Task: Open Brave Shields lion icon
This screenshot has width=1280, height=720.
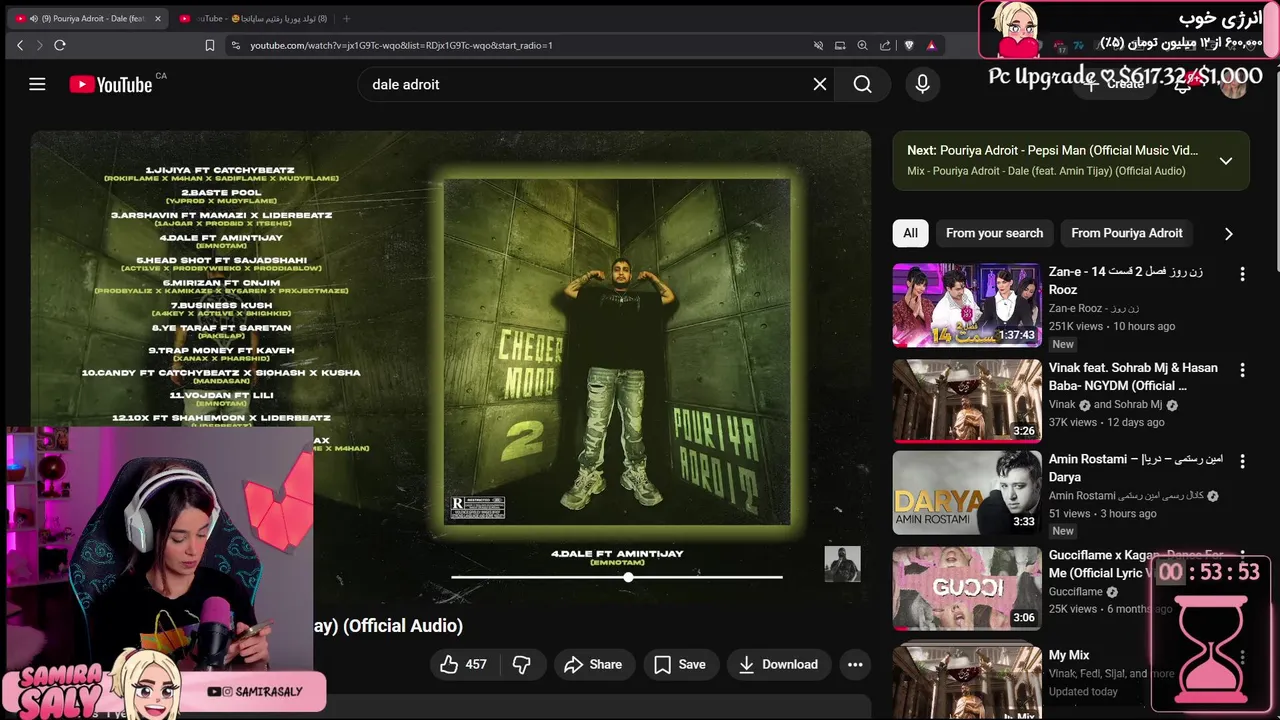Action: (x=909, y=45)
